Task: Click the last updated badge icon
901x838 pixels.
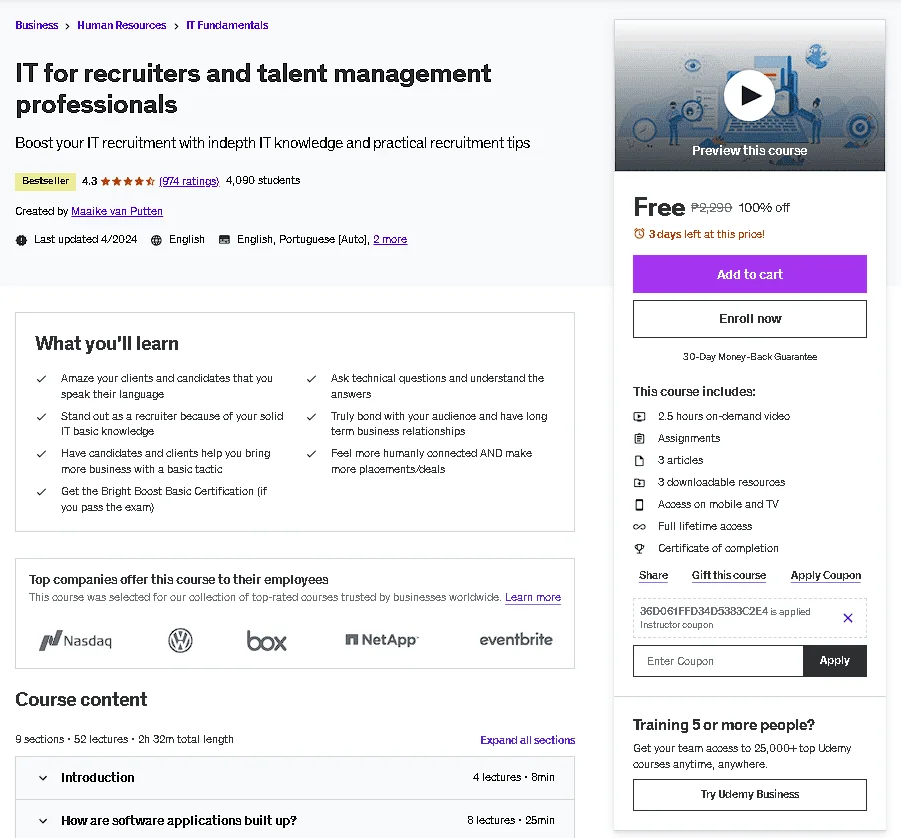Action: [x=21, y=240]
